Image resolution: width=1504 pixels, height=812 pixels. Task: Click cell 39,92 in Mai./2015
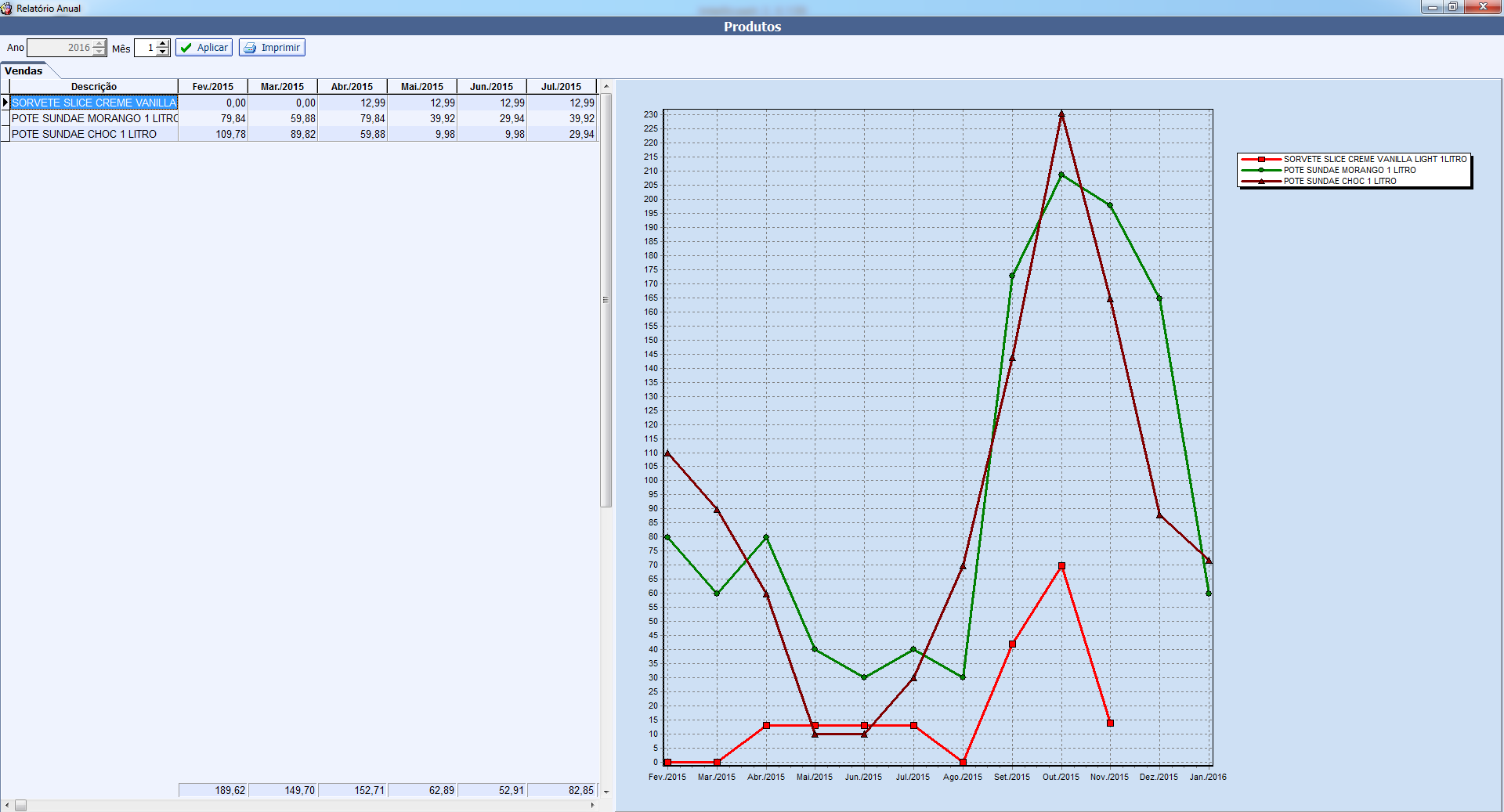click(422, 118)
